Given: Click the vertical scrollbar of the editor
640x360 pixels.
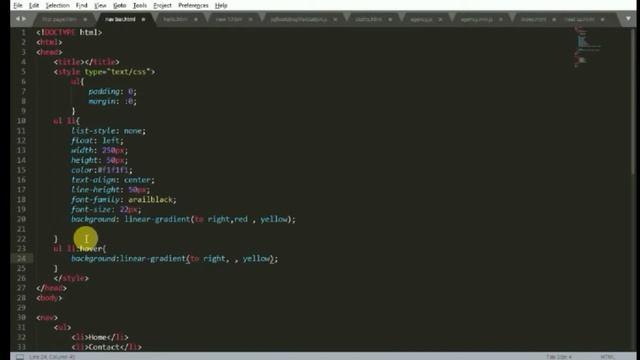Looking at the screenshot, I should point(633,102).
